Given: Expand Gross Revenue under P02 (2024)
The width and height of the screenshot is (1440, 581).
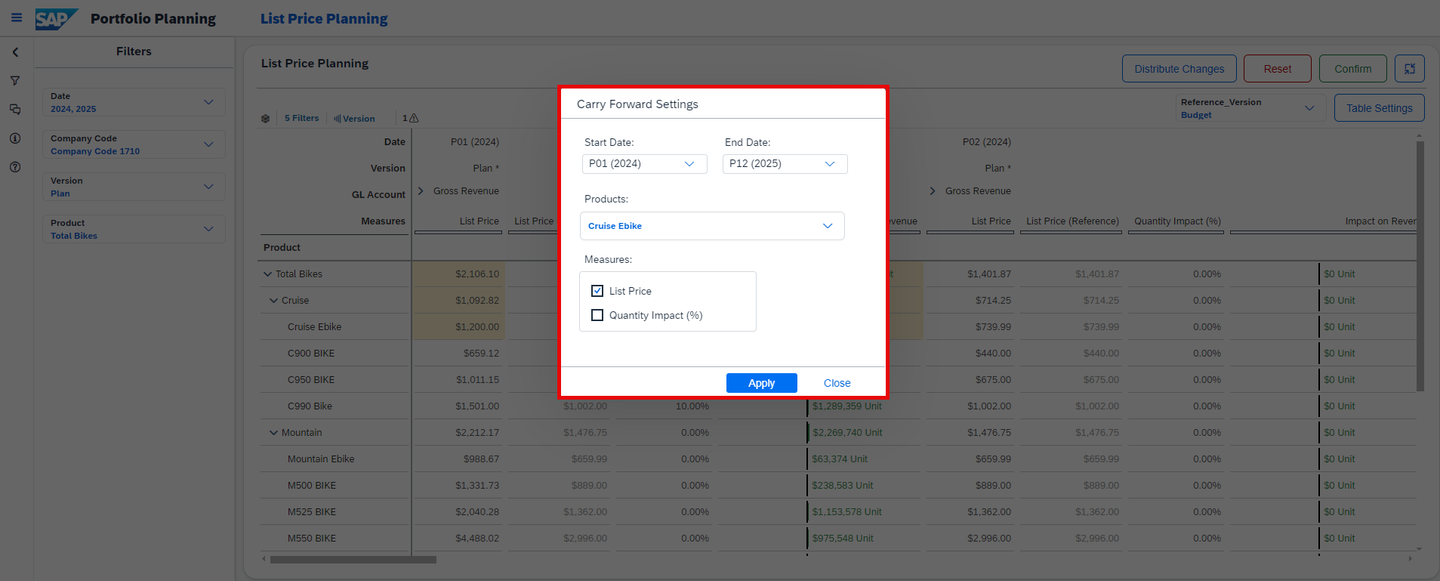Looking at the screenshot, I should point(933,191).
